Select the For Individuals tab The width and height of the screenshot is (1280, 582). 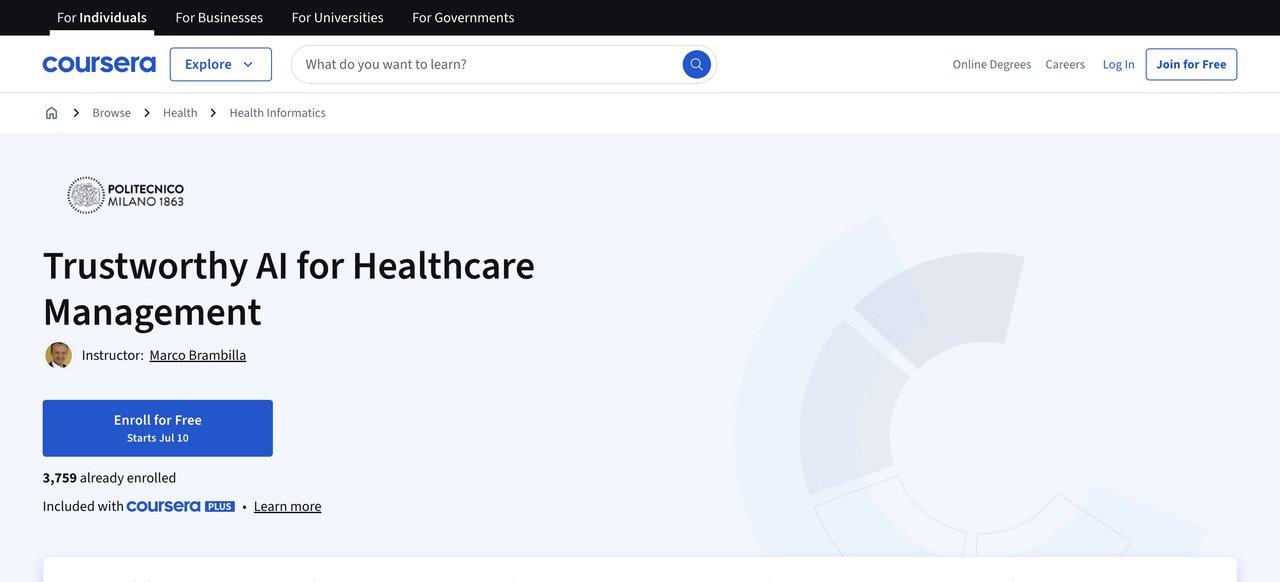tap(102, 17)
